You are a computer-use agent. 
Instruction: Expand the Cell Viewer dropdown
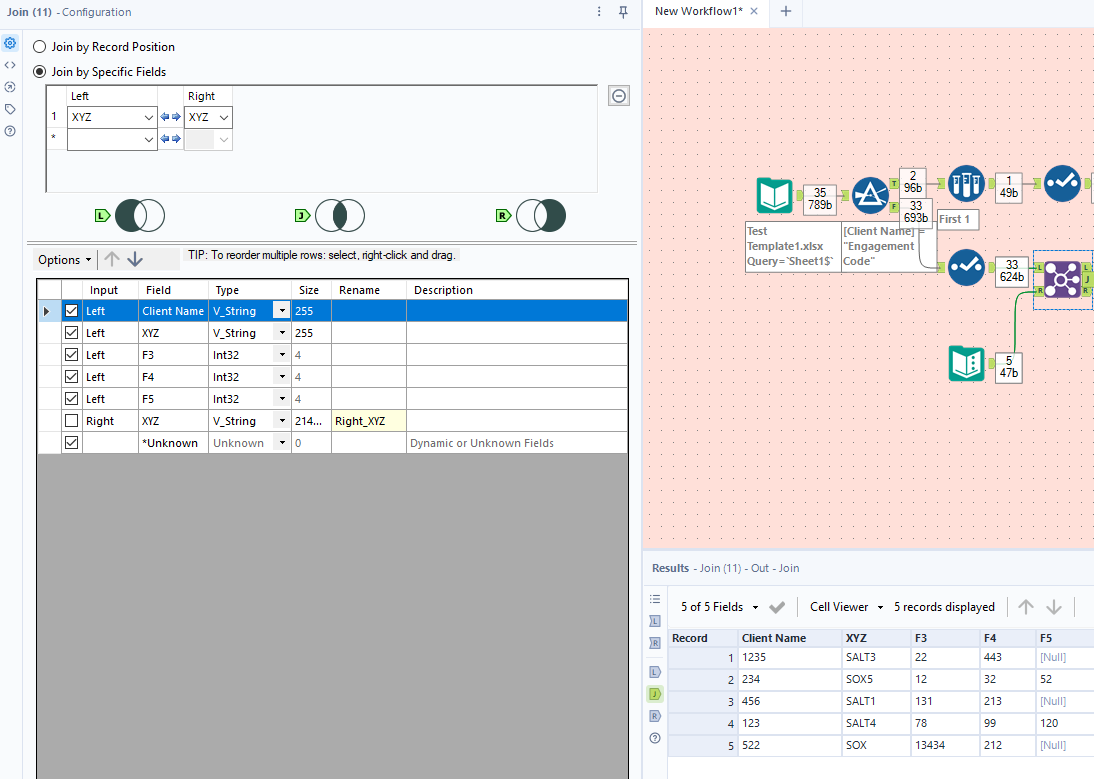point(846,607)
